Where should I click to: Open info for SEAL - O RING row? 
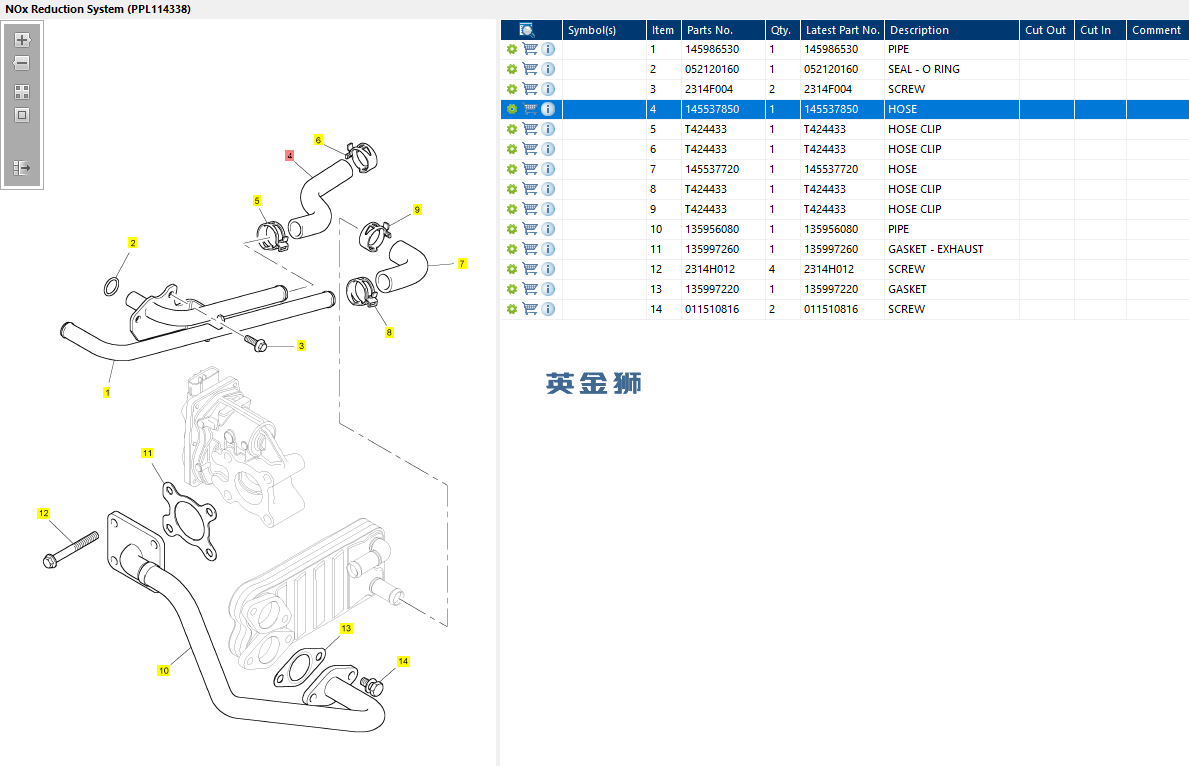[548, 69]
